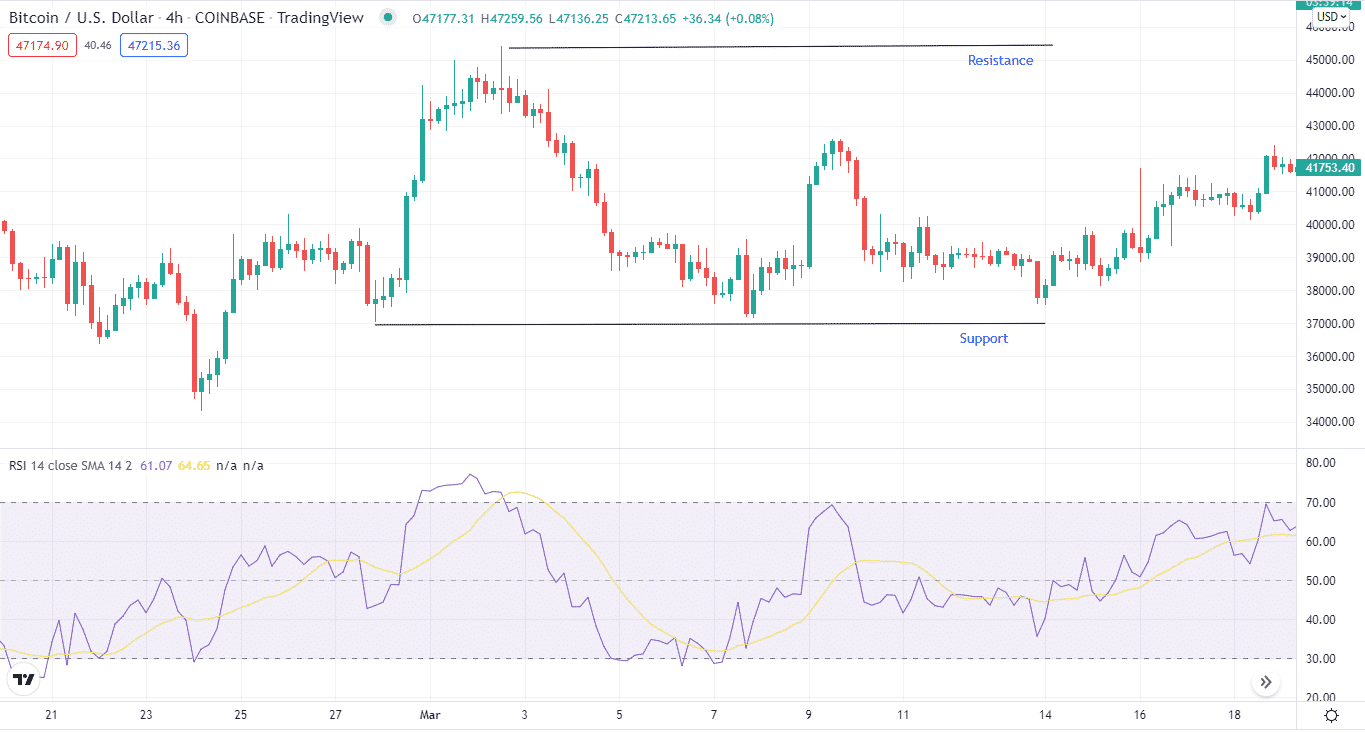Select the Resistance text label

click(1000, 60)
